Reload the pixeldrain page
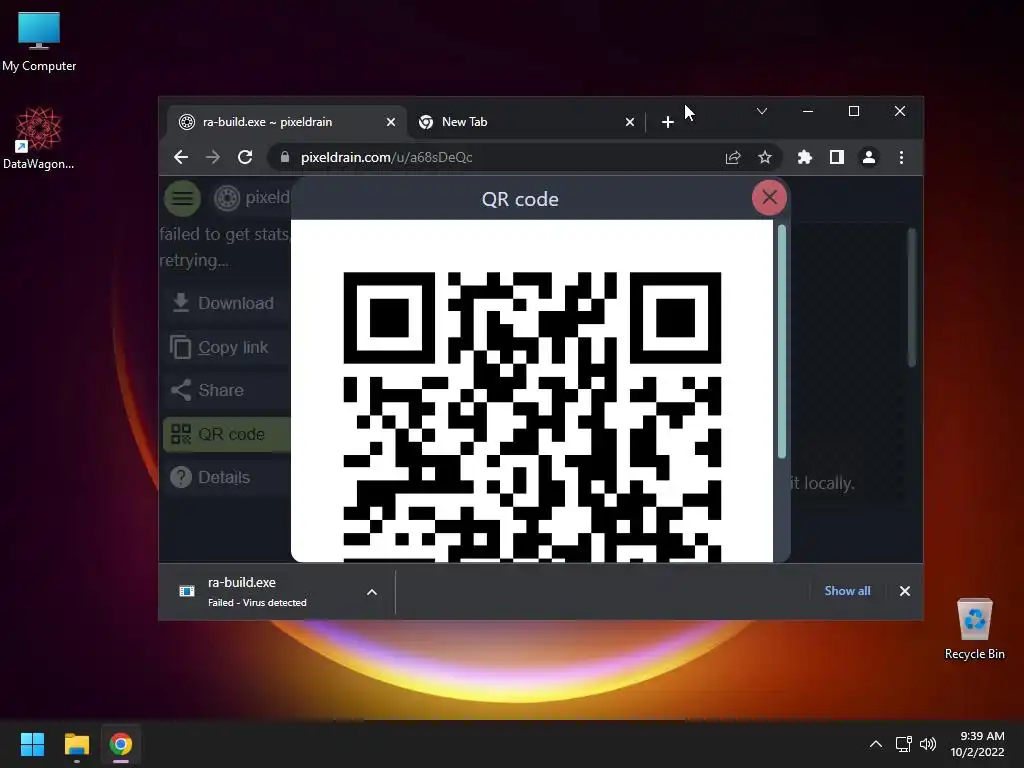 (x=245, y=157)
